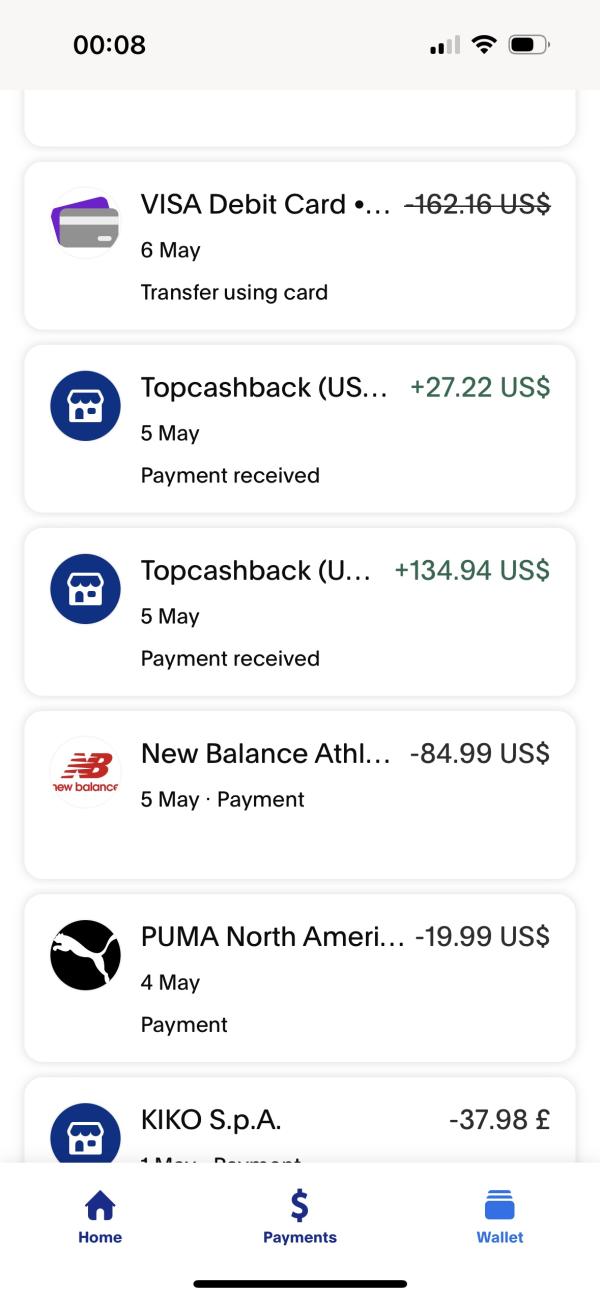View the +134.94 US$ payment received details
Screen dimensions: 600x1300
pyautogui.click(x=300, y=612)
